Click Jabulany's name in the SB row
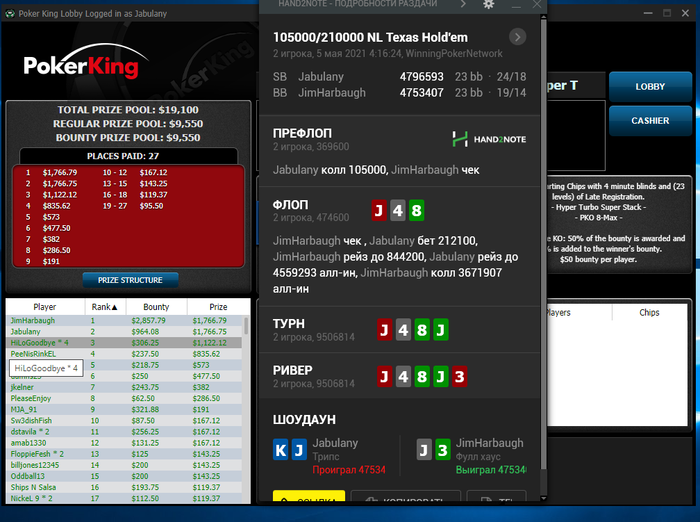This screenshot has height=522, width=700. [321, 77]
